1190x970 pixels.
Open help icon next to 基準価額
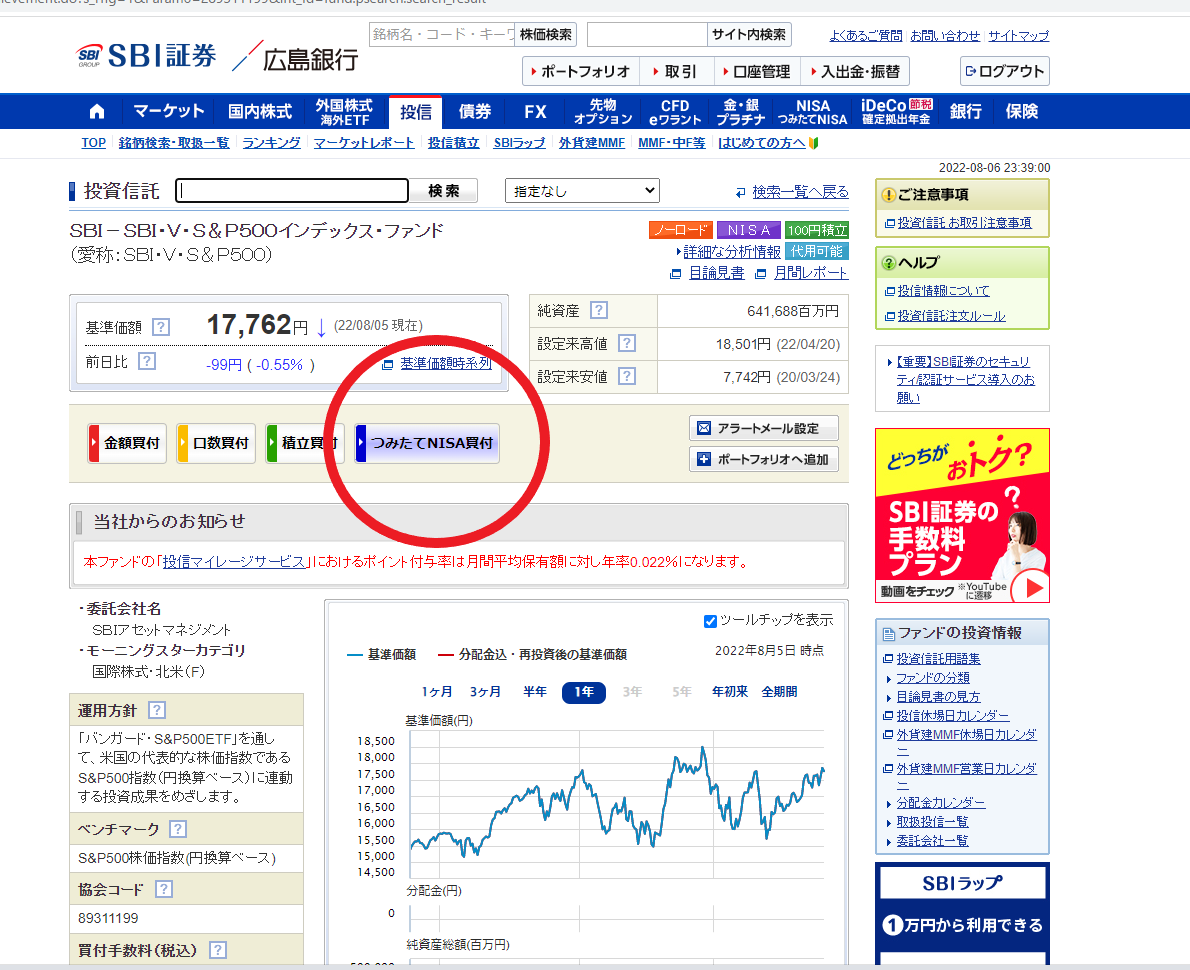coord(161,326)
